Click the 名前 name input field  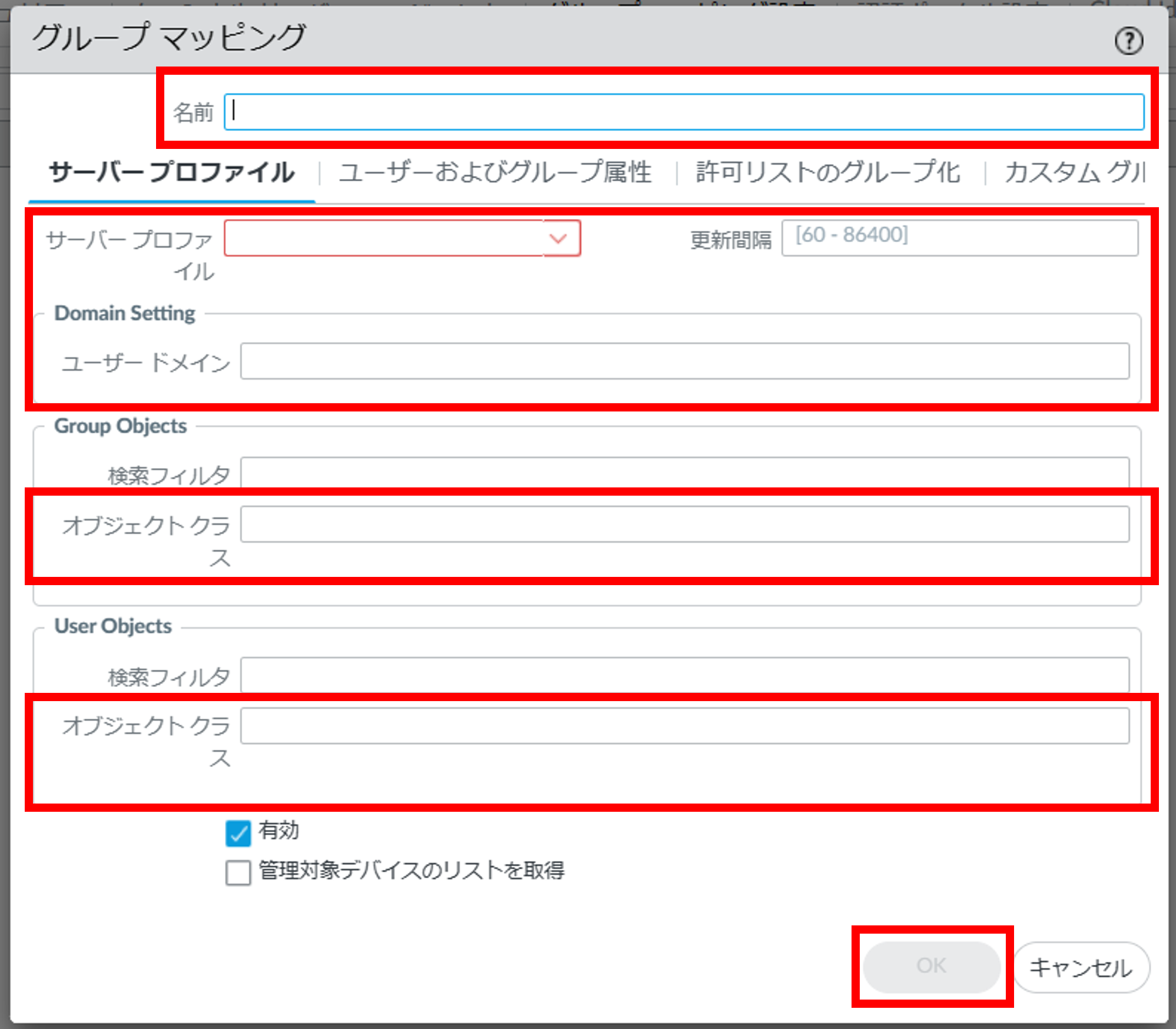(x=683, y=112)
